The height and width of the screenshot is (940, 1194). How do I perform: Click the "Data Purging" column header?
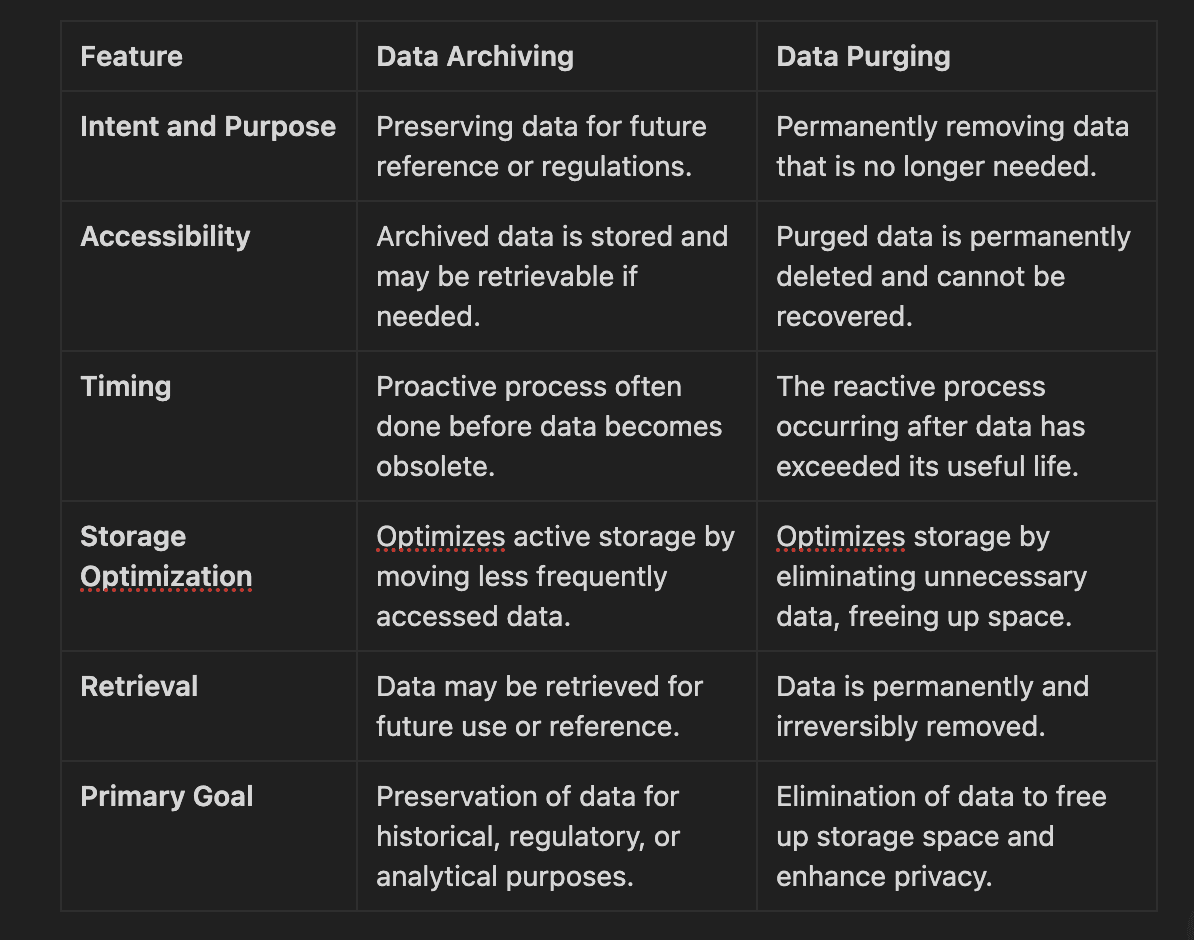pyautogui.click(x=863, y=56)
